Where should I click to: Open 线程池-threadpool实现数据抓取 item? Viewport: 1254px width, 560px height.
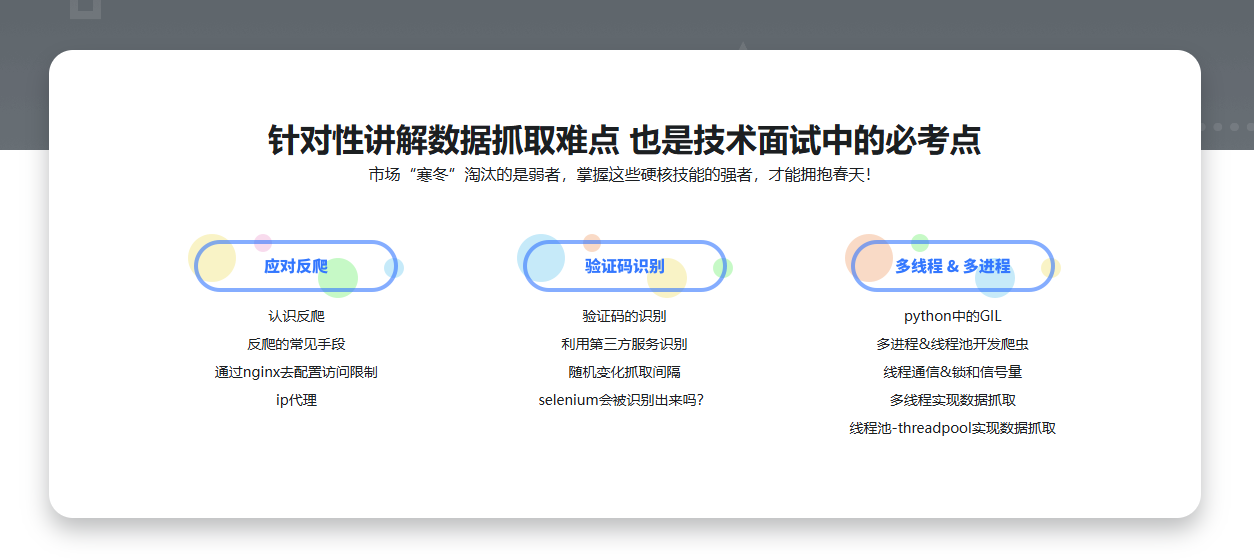[x=952, y=428]
